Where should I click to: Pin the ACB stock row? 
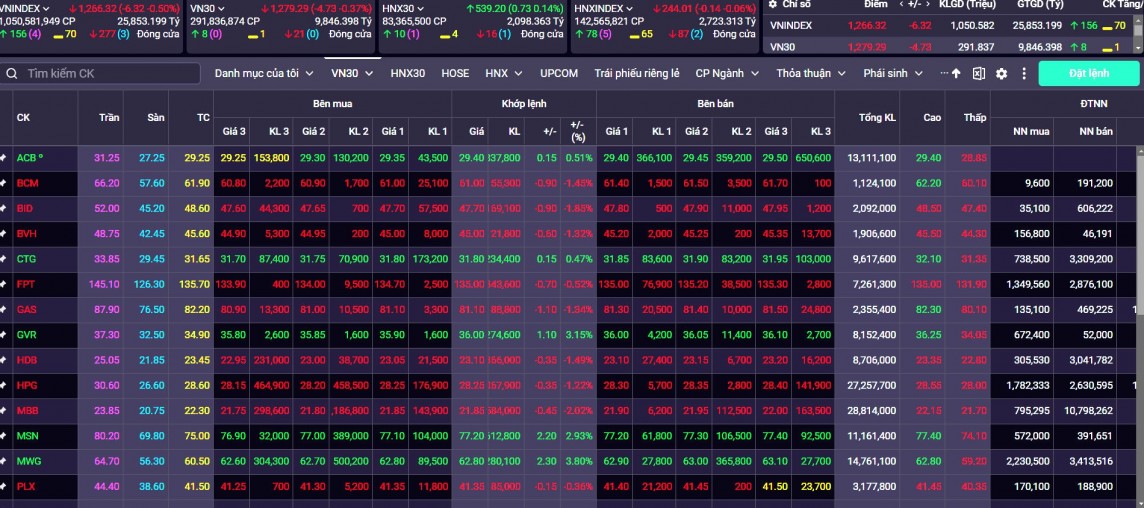point(4,158)
